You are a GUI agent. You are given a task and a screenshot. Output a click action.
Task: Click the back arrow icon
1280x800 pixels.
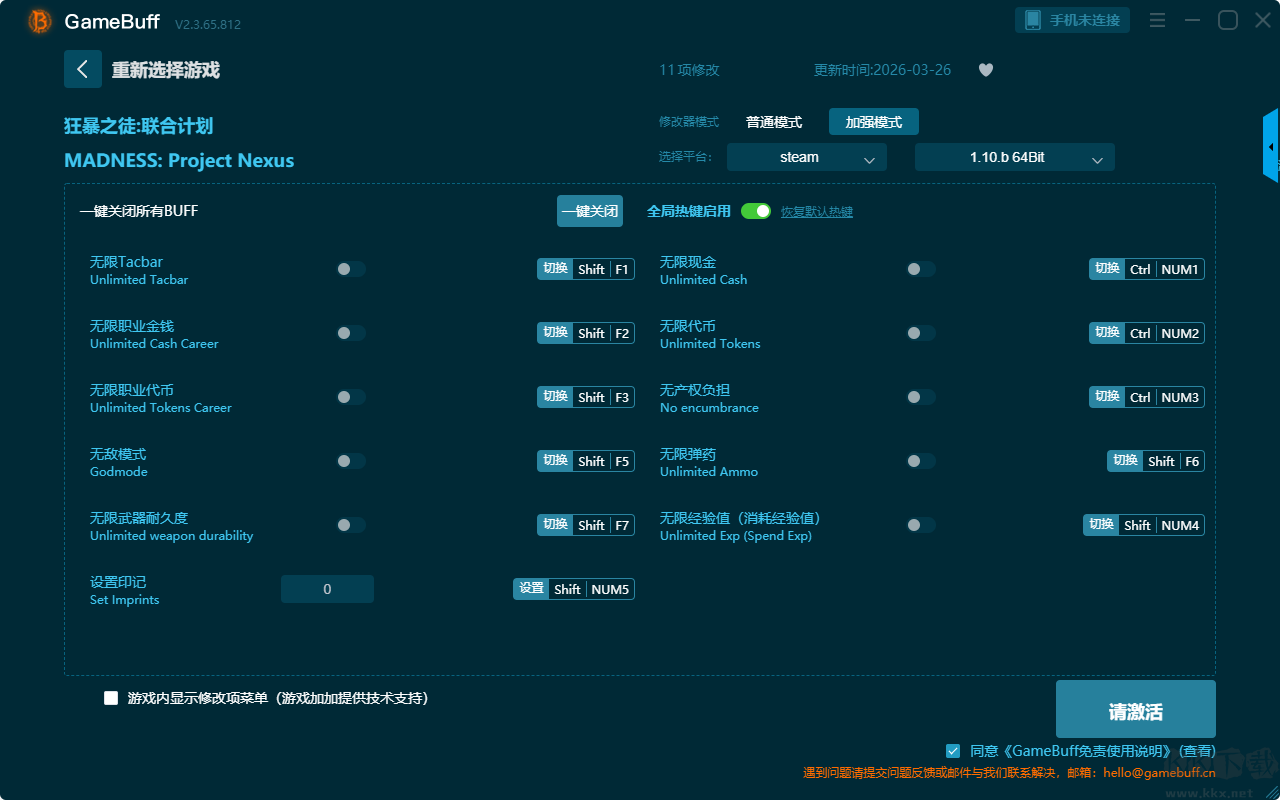click(x=83, y=69)
